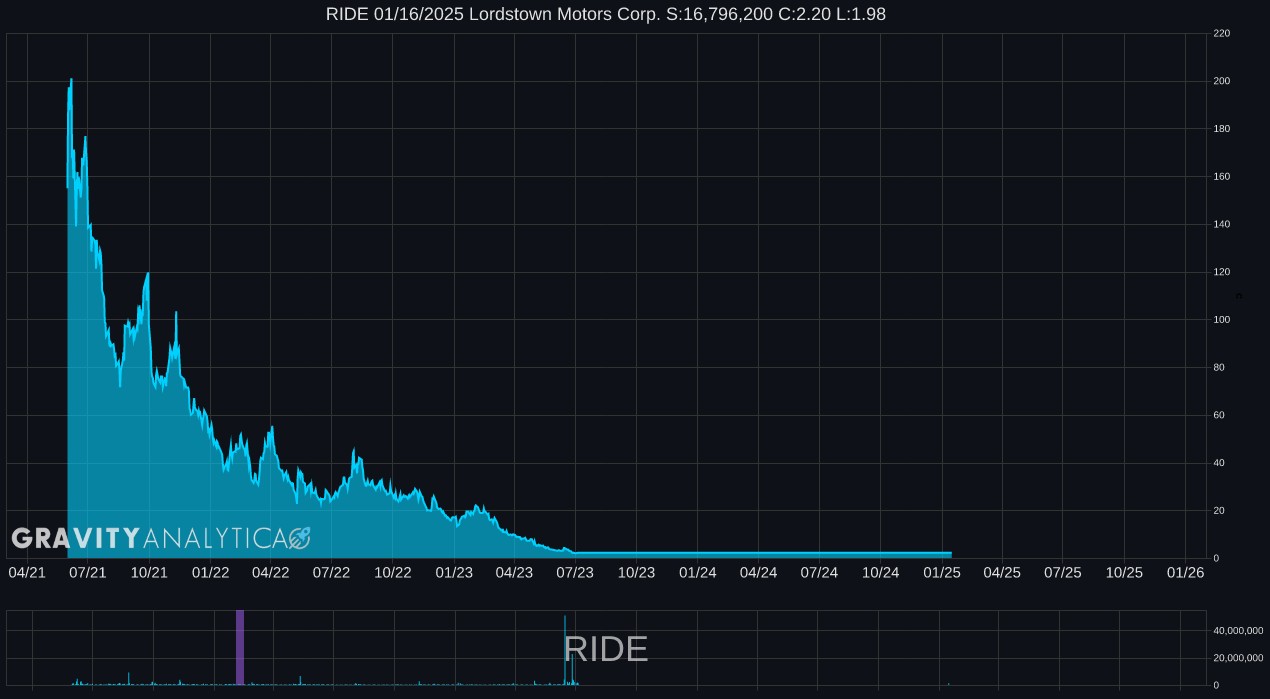Select the 01/16/2025 date in the title
The height and width of the screenshot is (699, 1270).
(417, 14)
